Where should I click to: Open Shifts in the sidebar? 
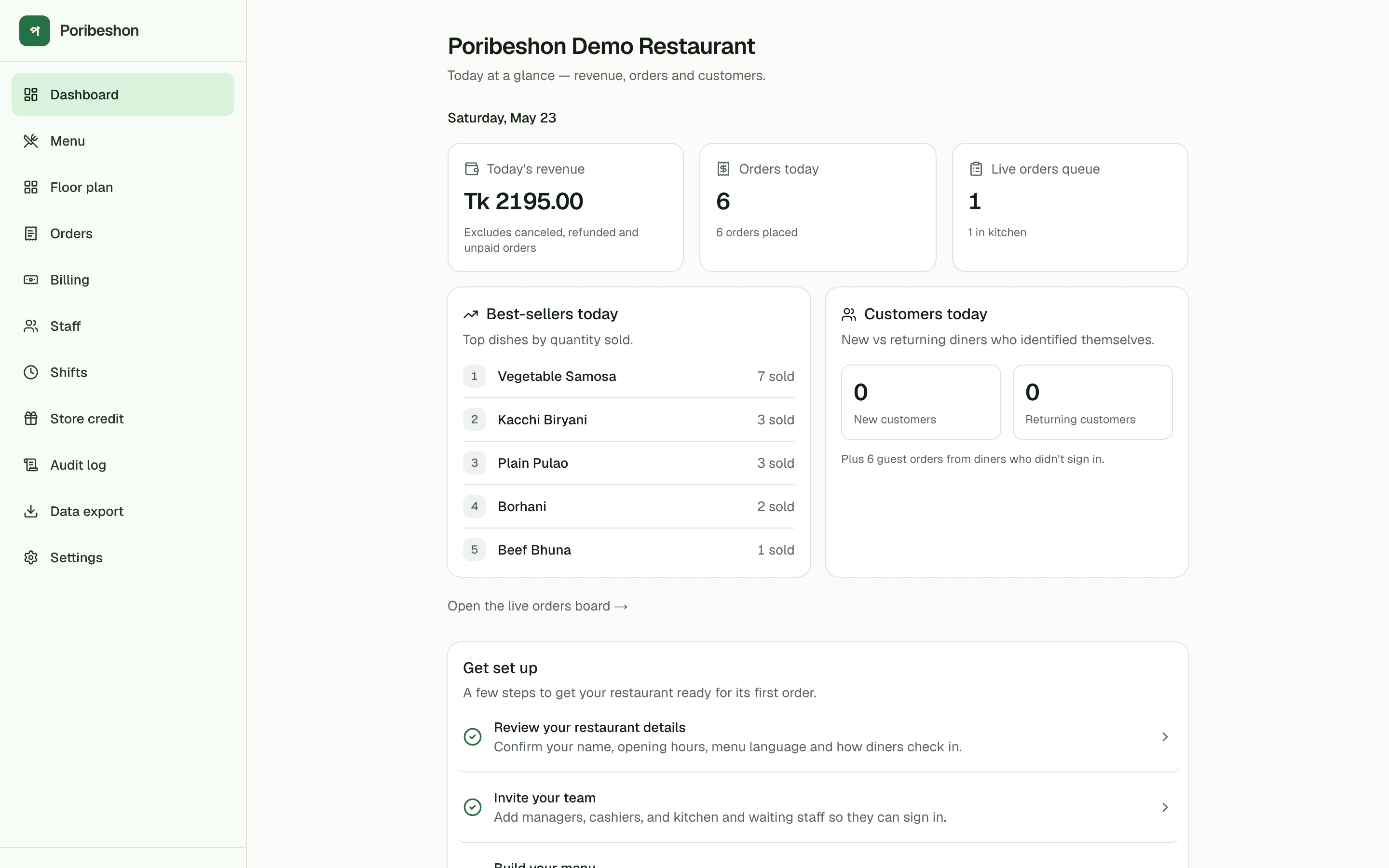click(x=123, y=373)
